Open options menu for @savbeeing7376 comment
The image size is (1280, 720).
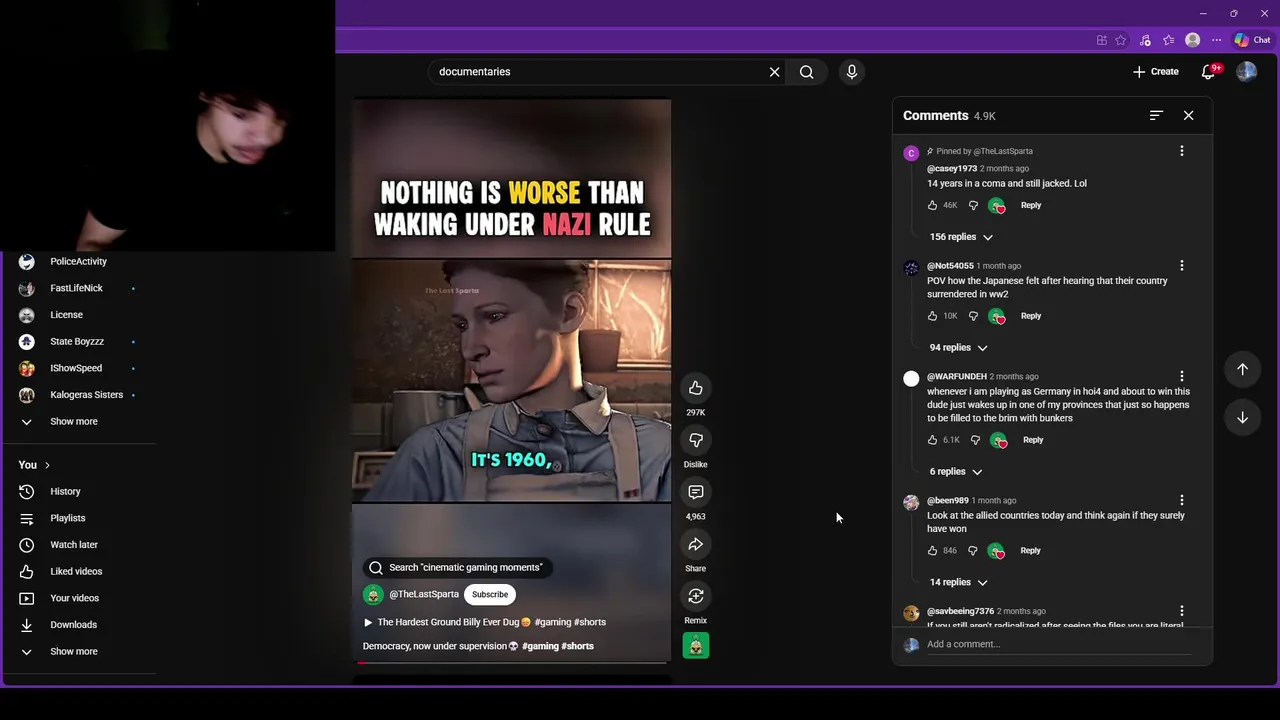(x=1182, y=611)
